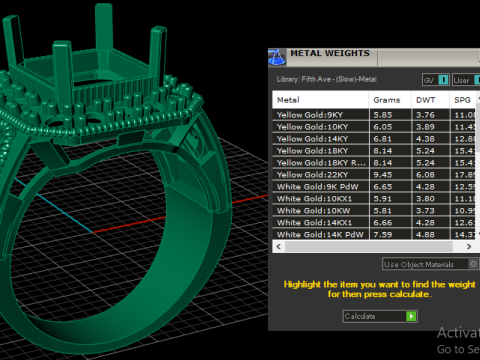The image size is (480, 360).
Task: Select White Gold:14K PdW row
Action: [374, 234]
